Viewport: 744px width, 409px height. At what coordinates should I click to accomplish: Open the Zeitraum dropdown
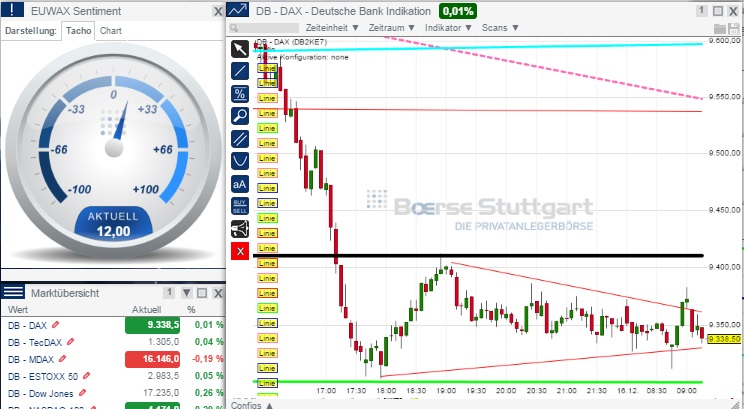(392, 28)
